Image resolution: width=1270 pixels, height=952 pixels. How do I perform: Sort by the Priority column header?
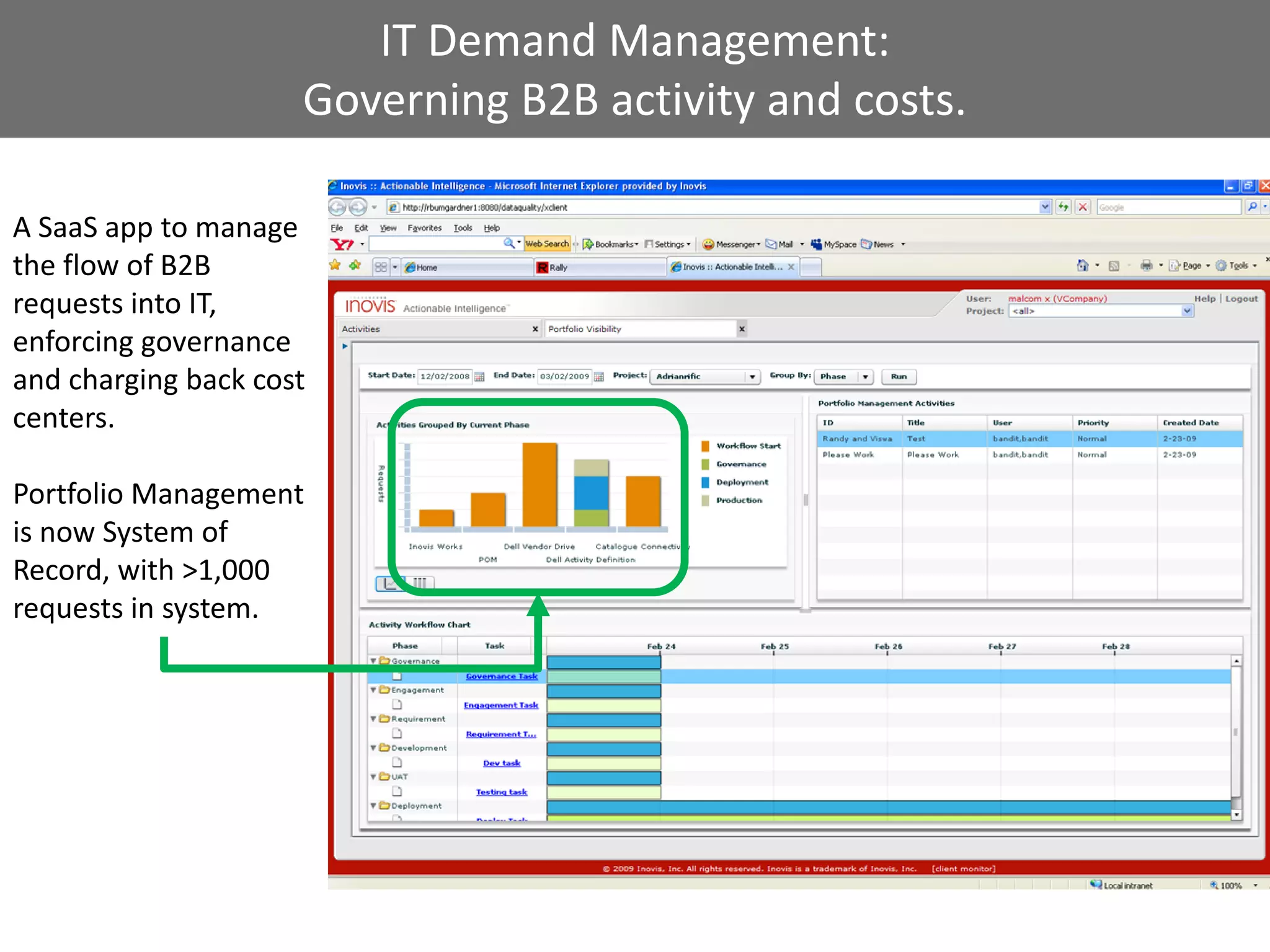pyautogui.click(x=1114, y=423)
